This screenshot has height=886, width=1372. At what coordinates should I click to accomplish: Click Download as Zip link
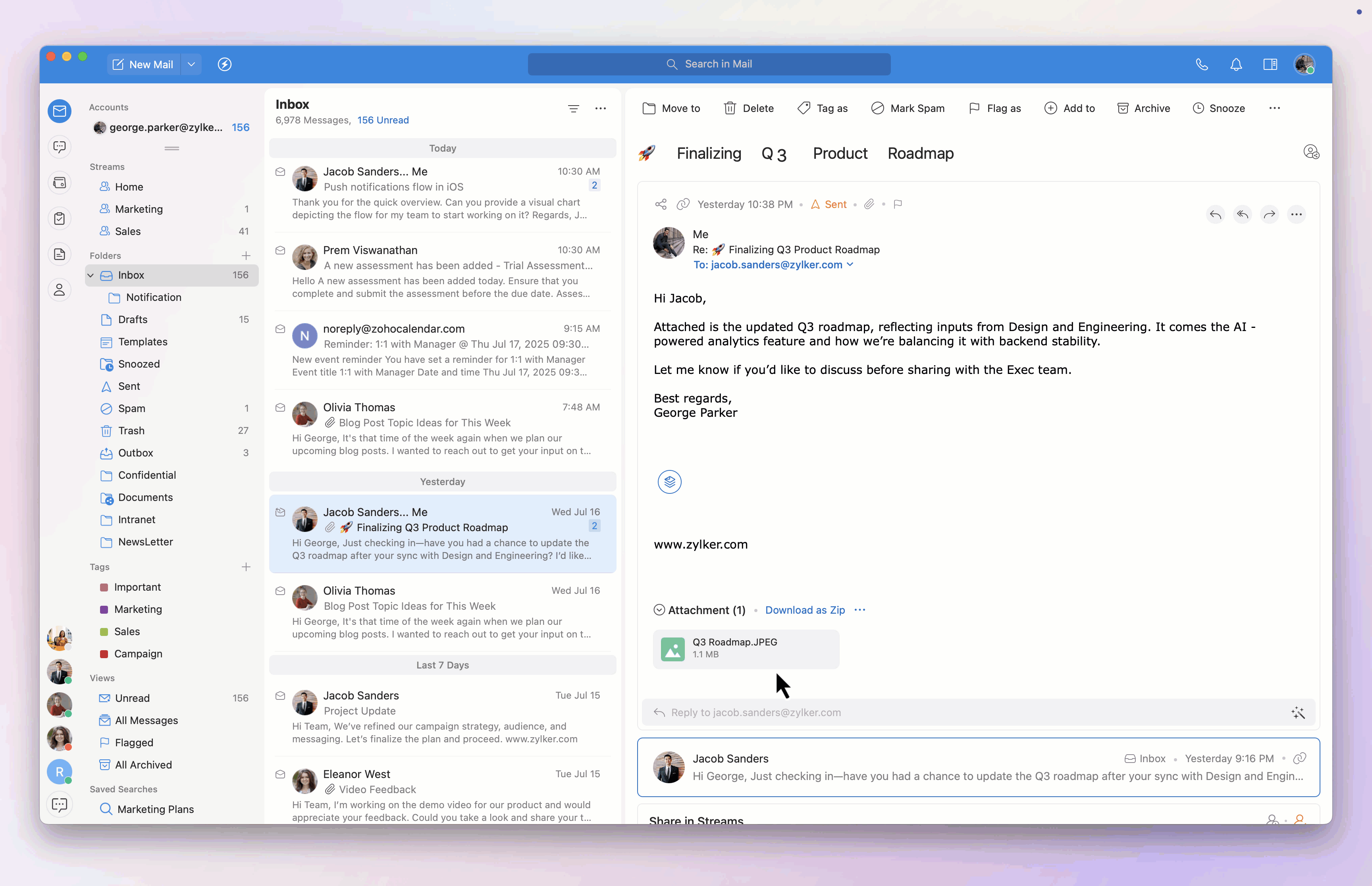point(805,610)
